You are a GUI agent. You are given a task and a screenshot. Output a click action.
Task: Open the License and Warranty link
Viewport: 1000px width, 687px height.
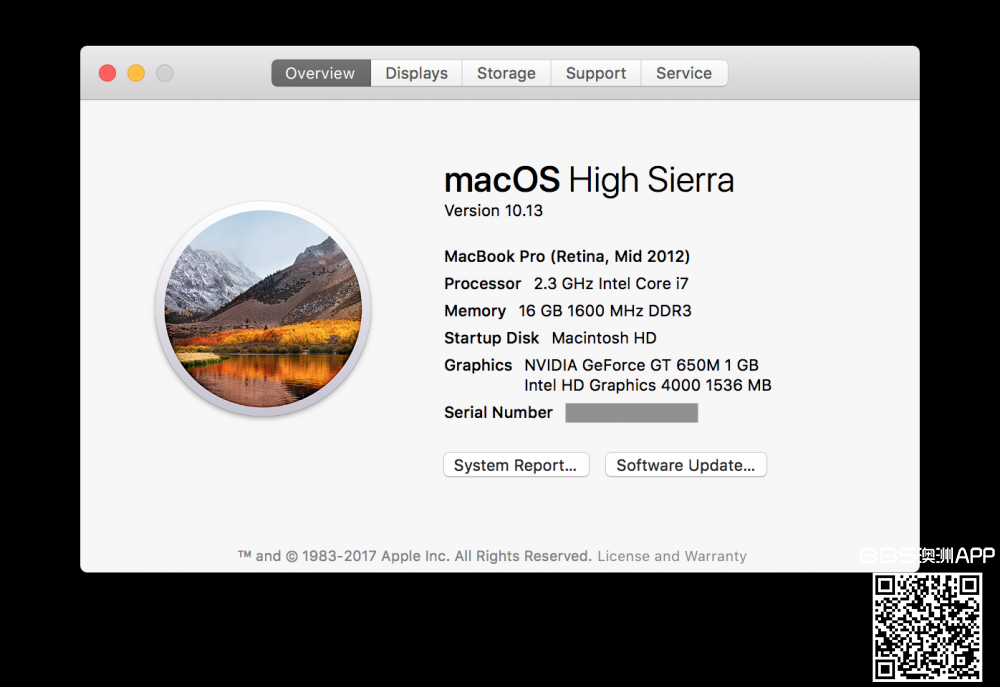pos(672,556)
